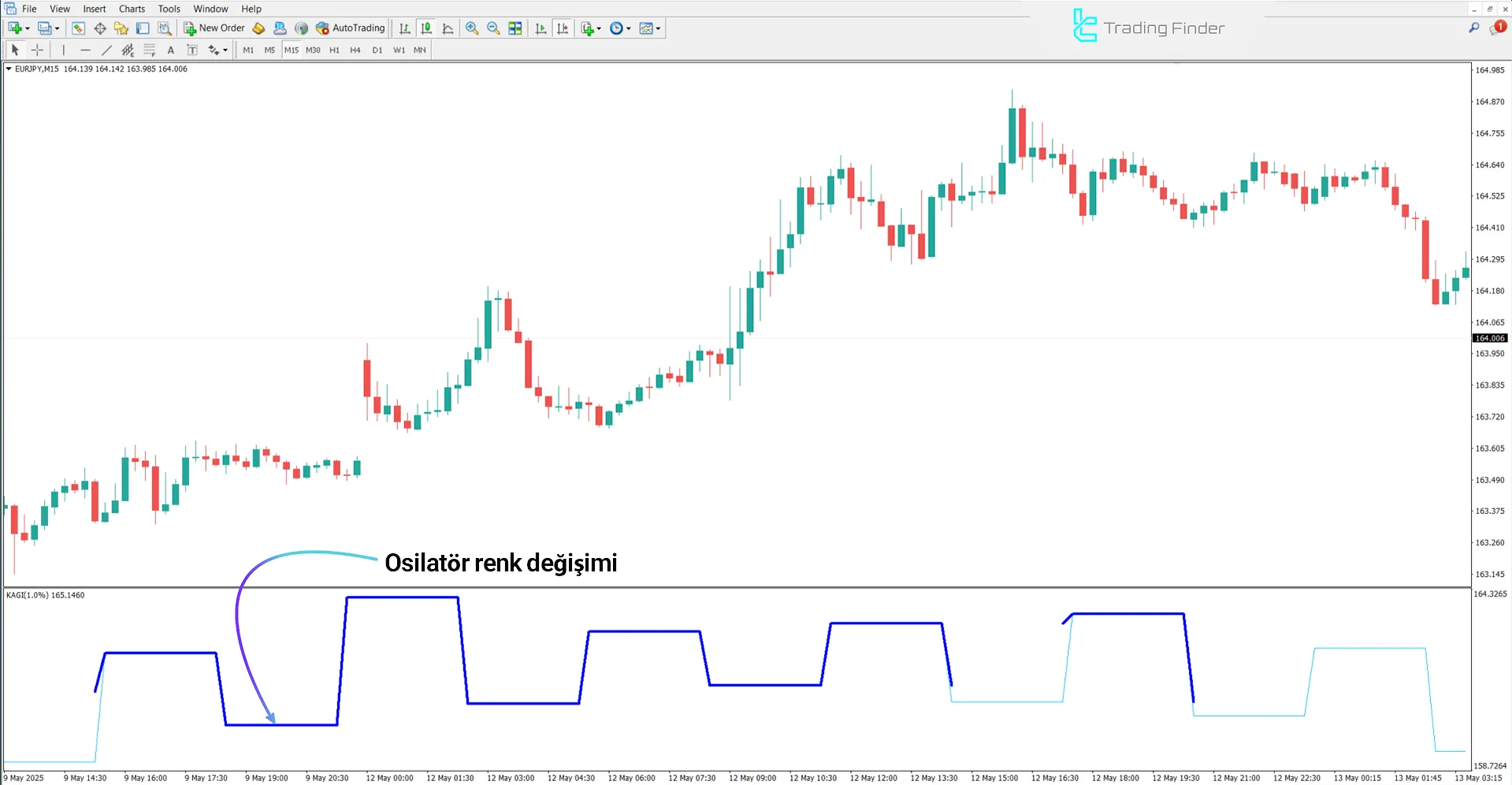Switch to H4 timeframe
The image size is (1512, 785).
(x=355, y=50)
